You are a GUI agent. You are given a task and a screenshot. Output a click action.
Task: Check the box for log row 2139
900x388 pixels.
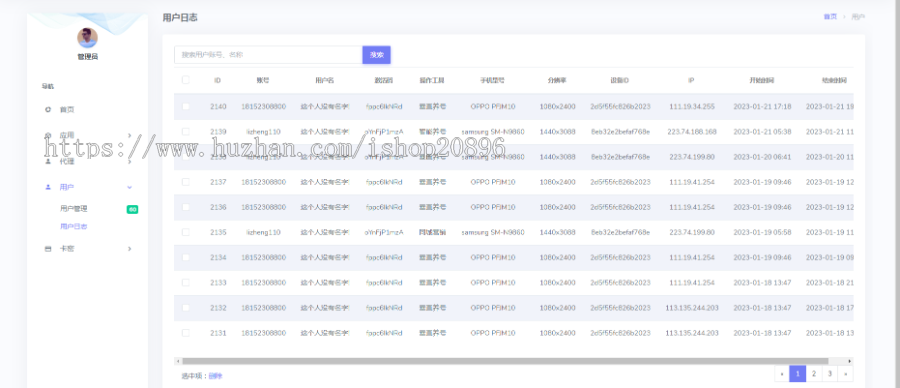(185, 131)
